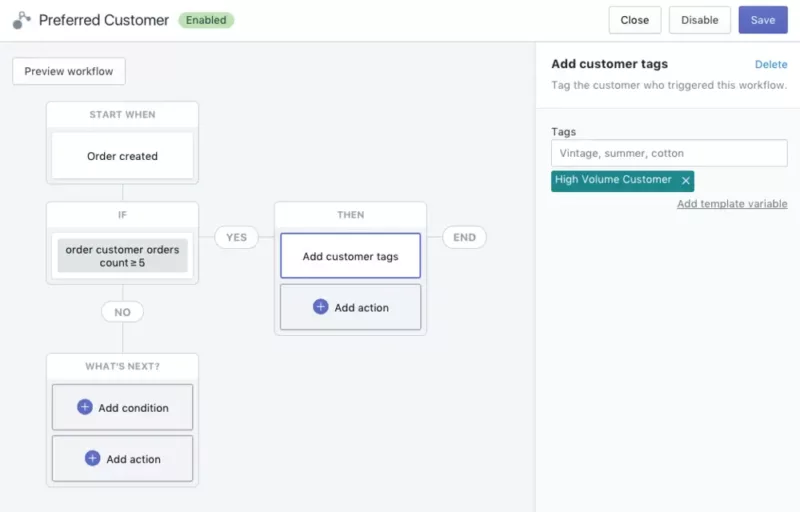This screenshot has width=800, height=512.
Task: Save the workflow
Action: click(x=762, y=20)
